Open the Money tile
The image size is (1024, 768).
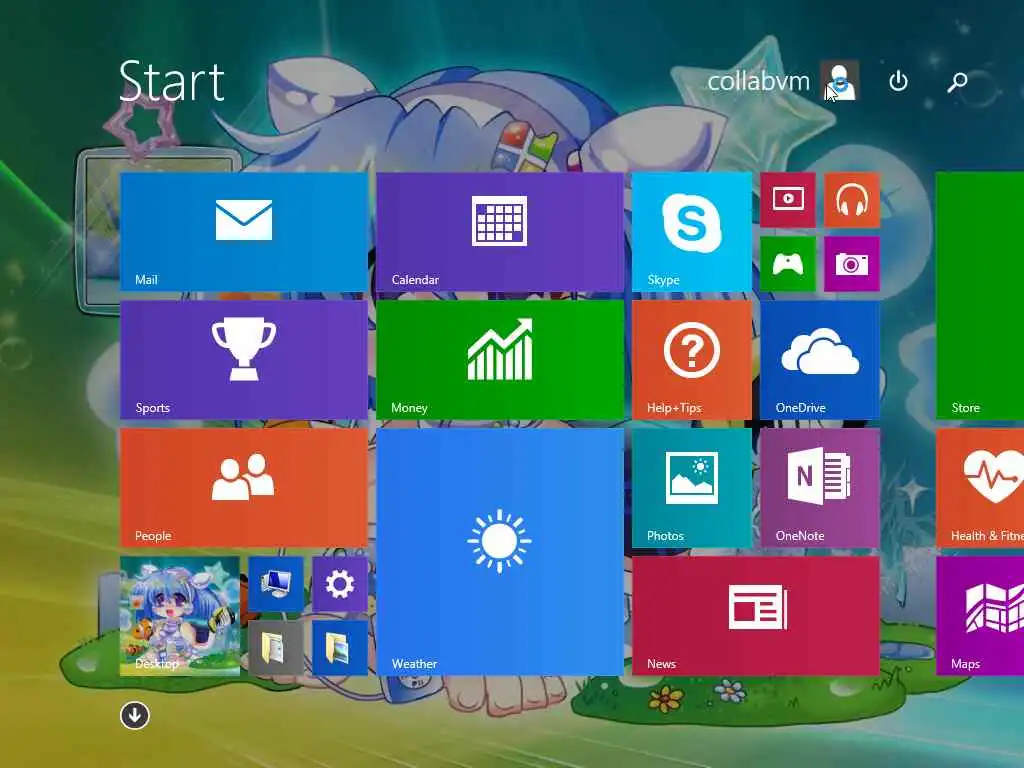point(500,360)
